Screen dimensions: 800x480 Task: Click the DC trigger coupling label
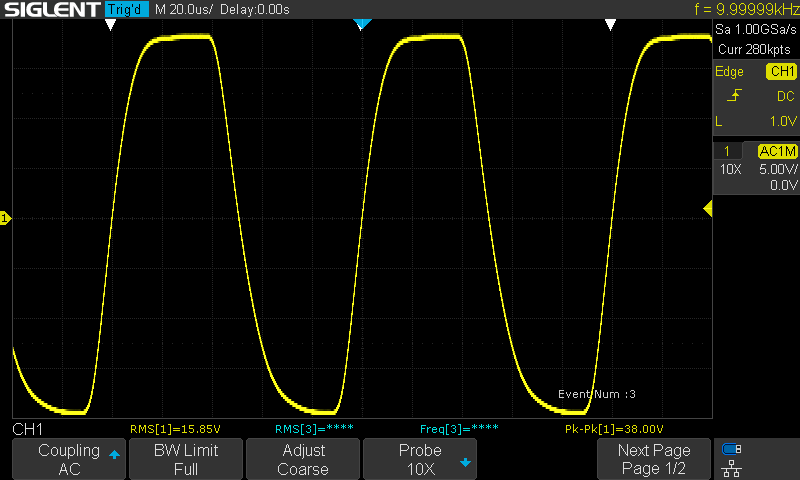(785, 96)
